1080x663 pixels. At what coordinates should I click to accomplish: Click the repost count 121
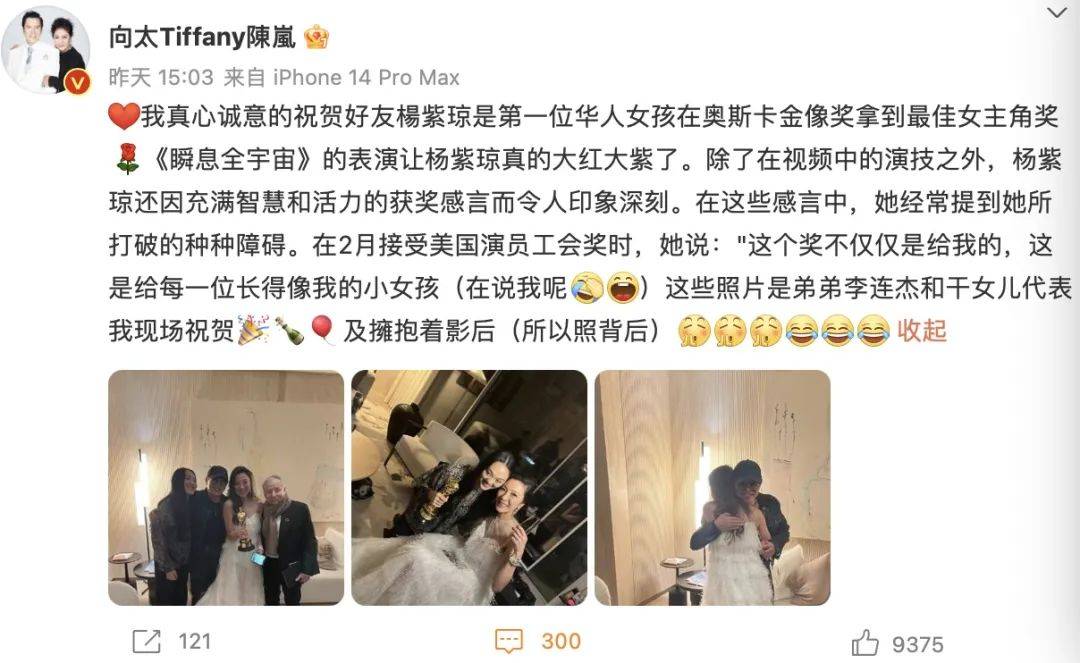coord(194,642)
